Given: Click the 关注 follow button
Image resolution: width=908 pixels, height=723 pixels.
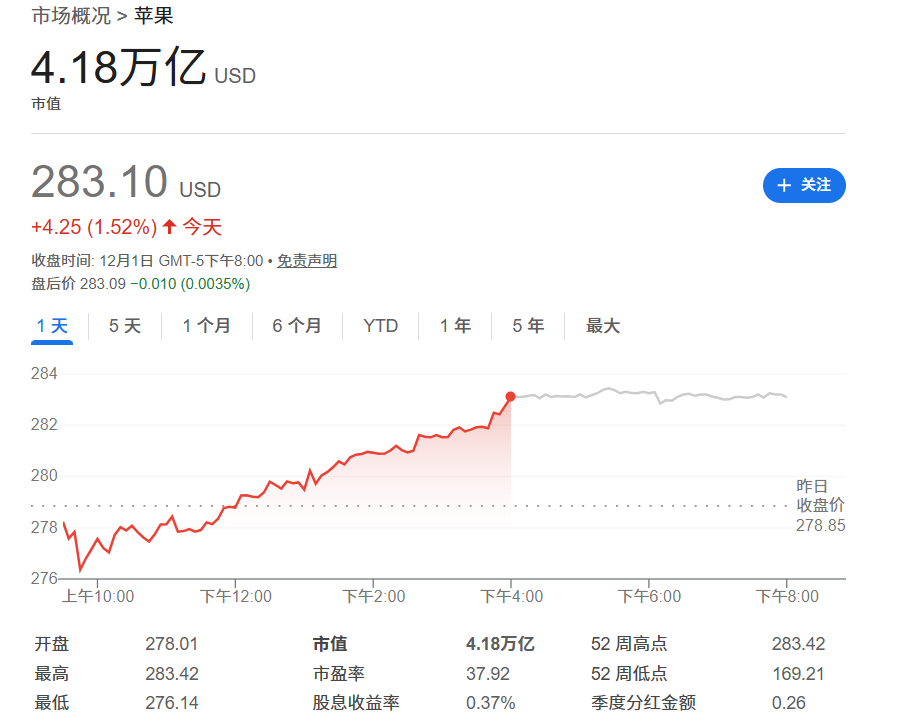Looking at the screenshot, I should pyautogui.click(x=804, y=185).
